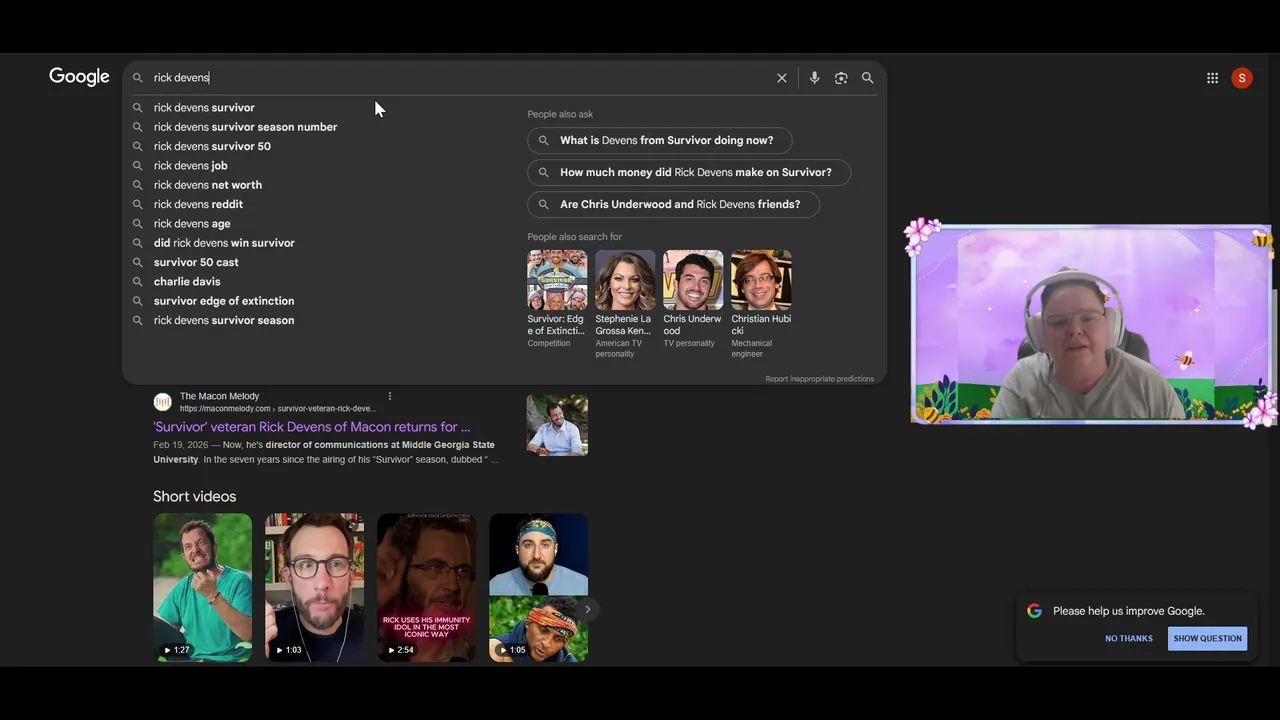Image resolution: width=1280 pixels, height=720 pixels.
Task: Open Chris Underwood related card
Action: point(693,299)
